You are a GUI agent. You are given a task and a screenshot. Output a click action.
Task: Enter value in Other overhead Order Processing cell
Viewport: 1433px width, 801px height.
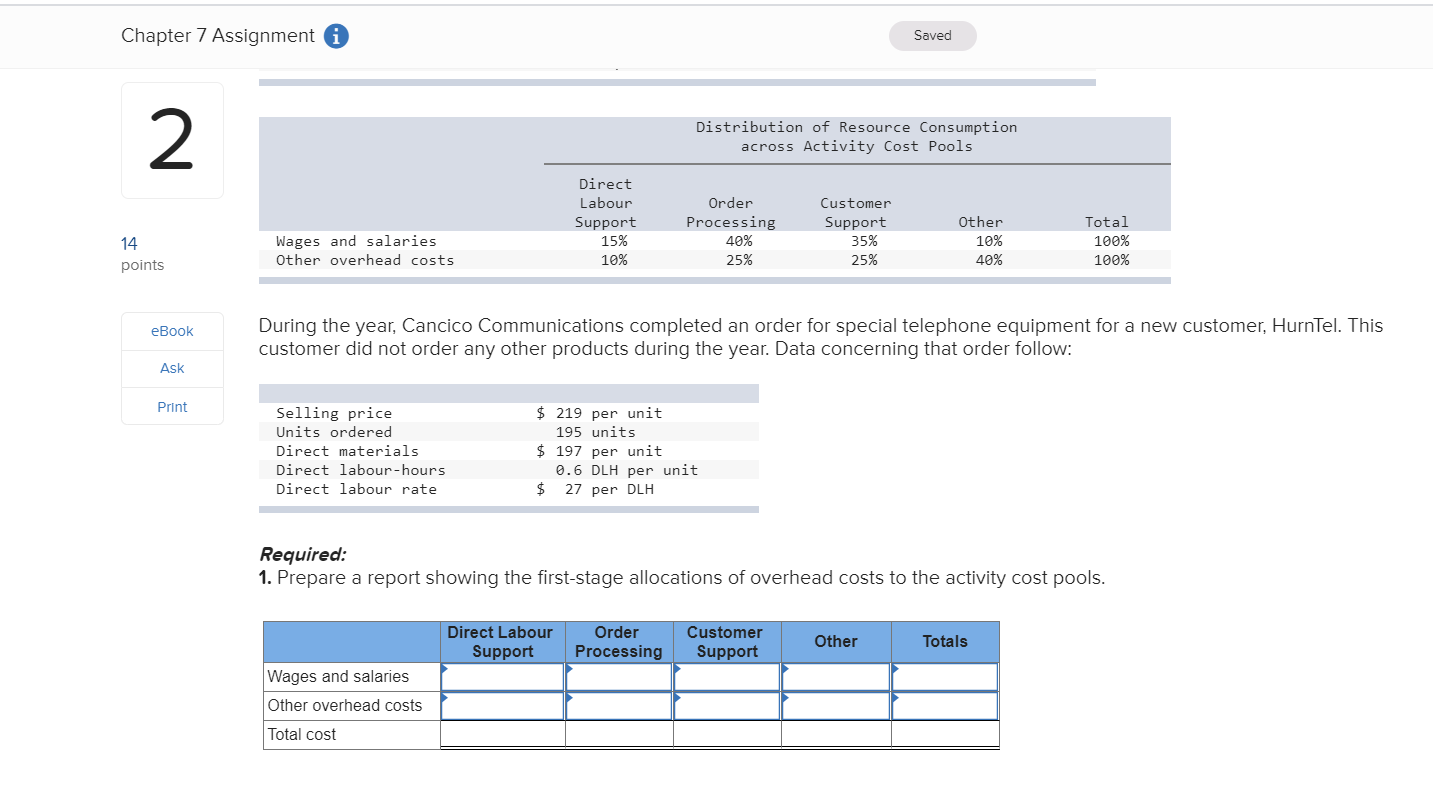coord(618,705)
